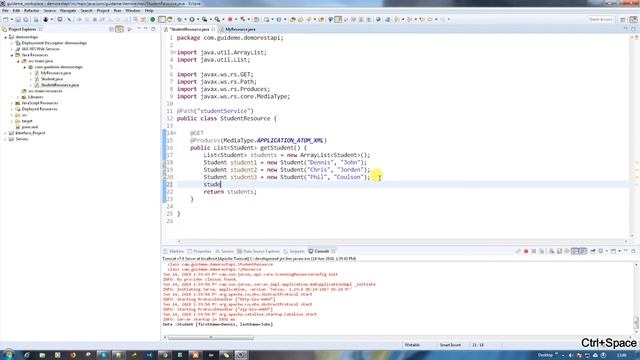Collapse the Java Resources node
Viewport: 640px width, 360px height.
(x=12, y=55)
